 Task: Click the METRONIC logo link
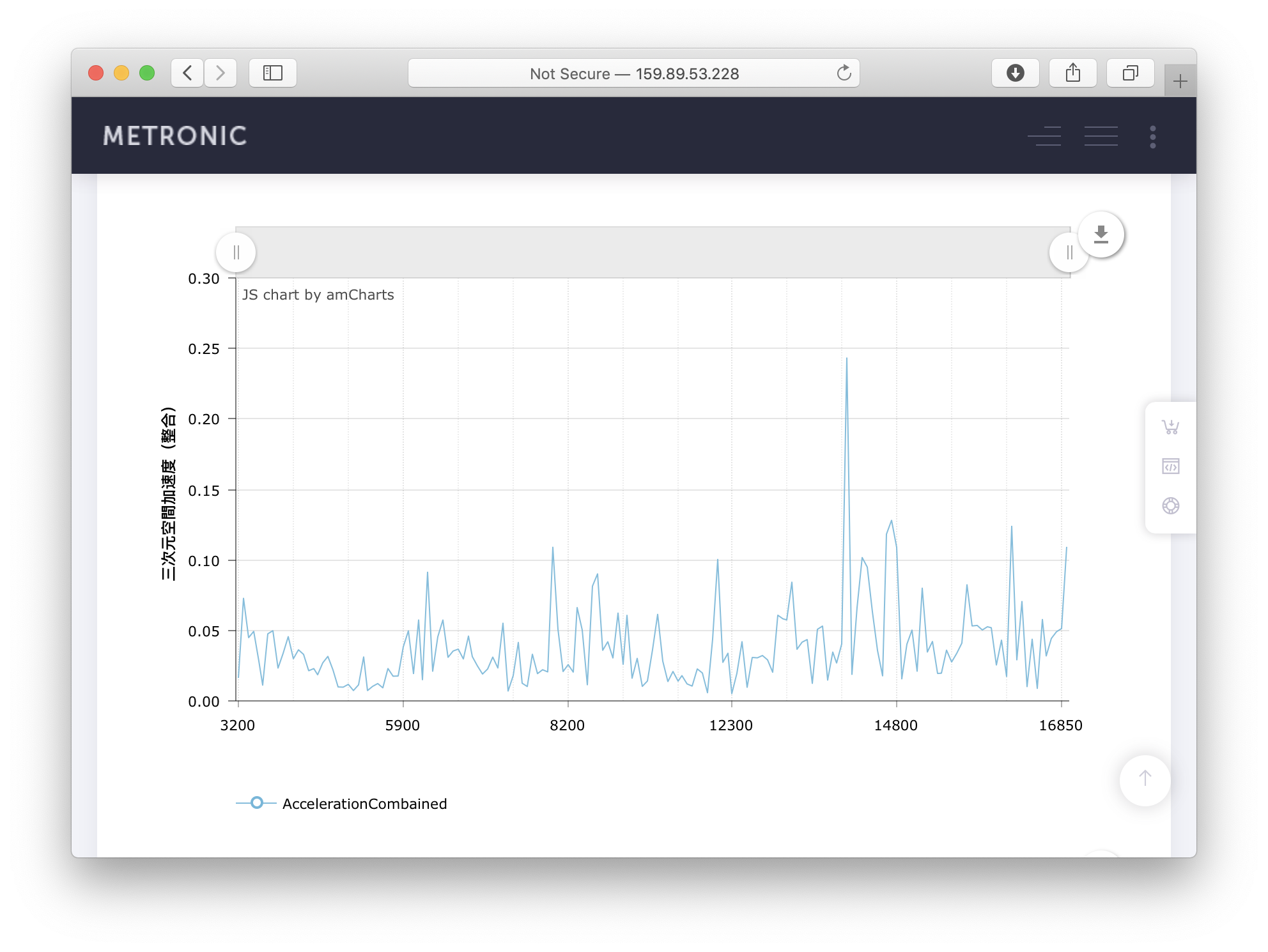pos(175,136)
